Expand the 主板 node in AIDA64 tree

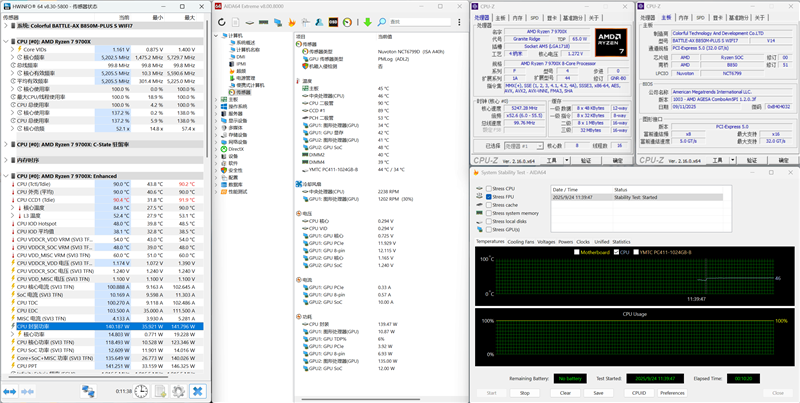tap(216, 99)
